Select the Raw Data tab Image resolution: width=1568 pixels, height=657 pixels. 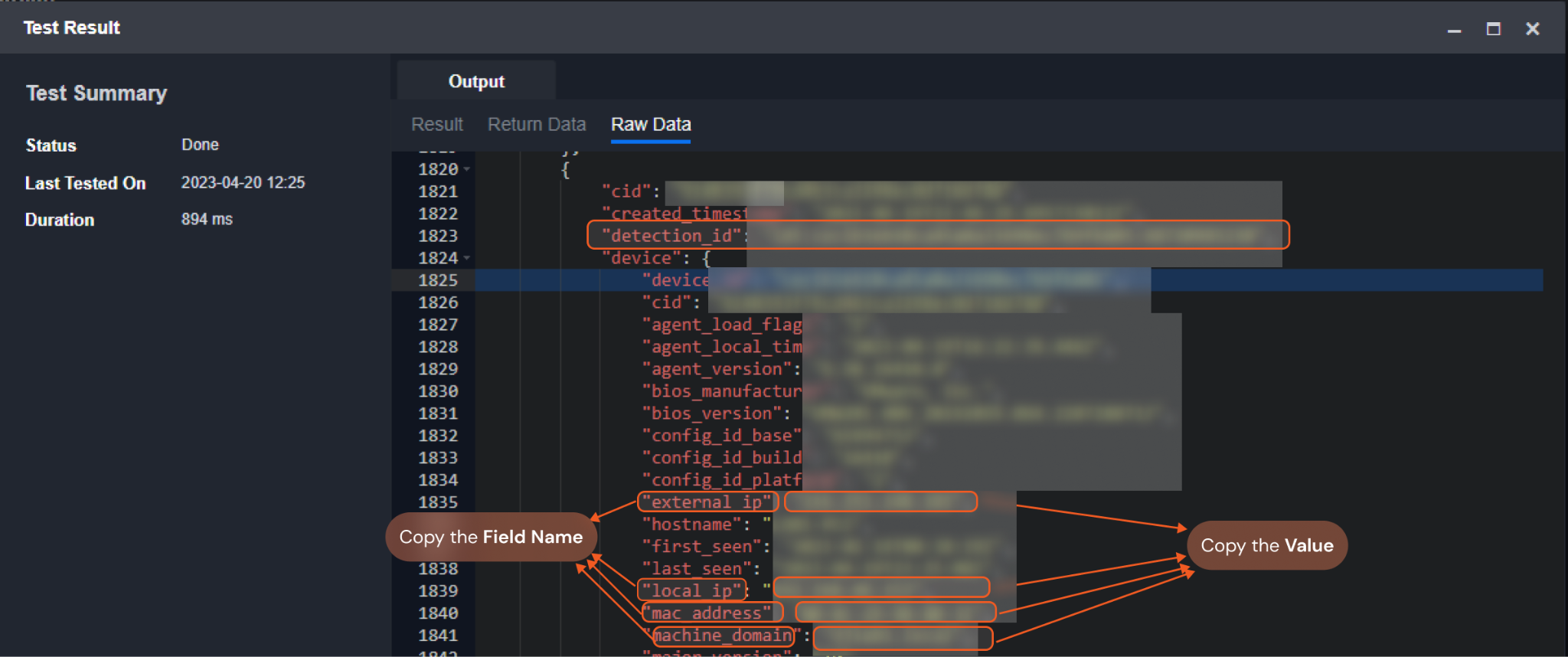tap(651, 125)
